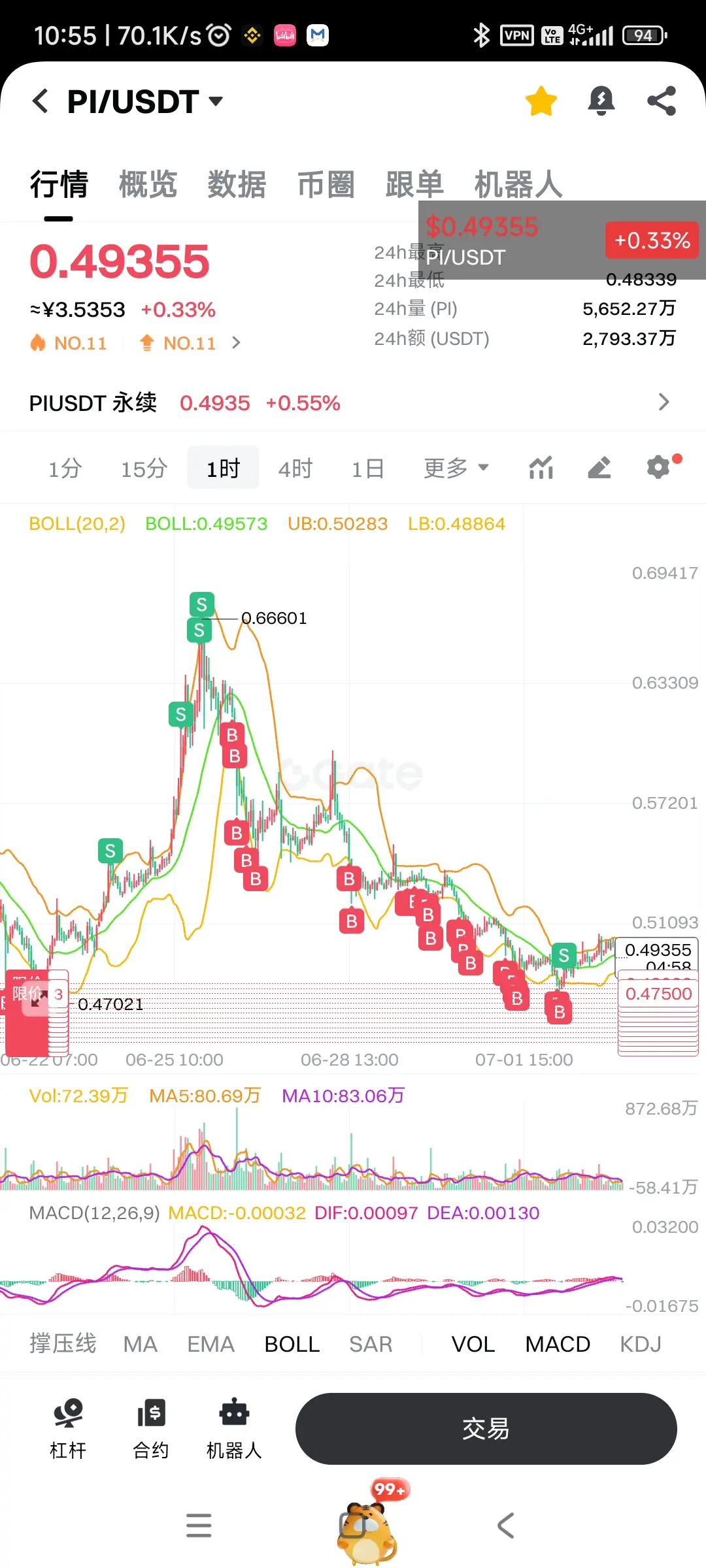Image resolution: width=706 pixels, height=1568 pixels.
Task: Toggle the BOLL indicator
Action: [292, 1344]
